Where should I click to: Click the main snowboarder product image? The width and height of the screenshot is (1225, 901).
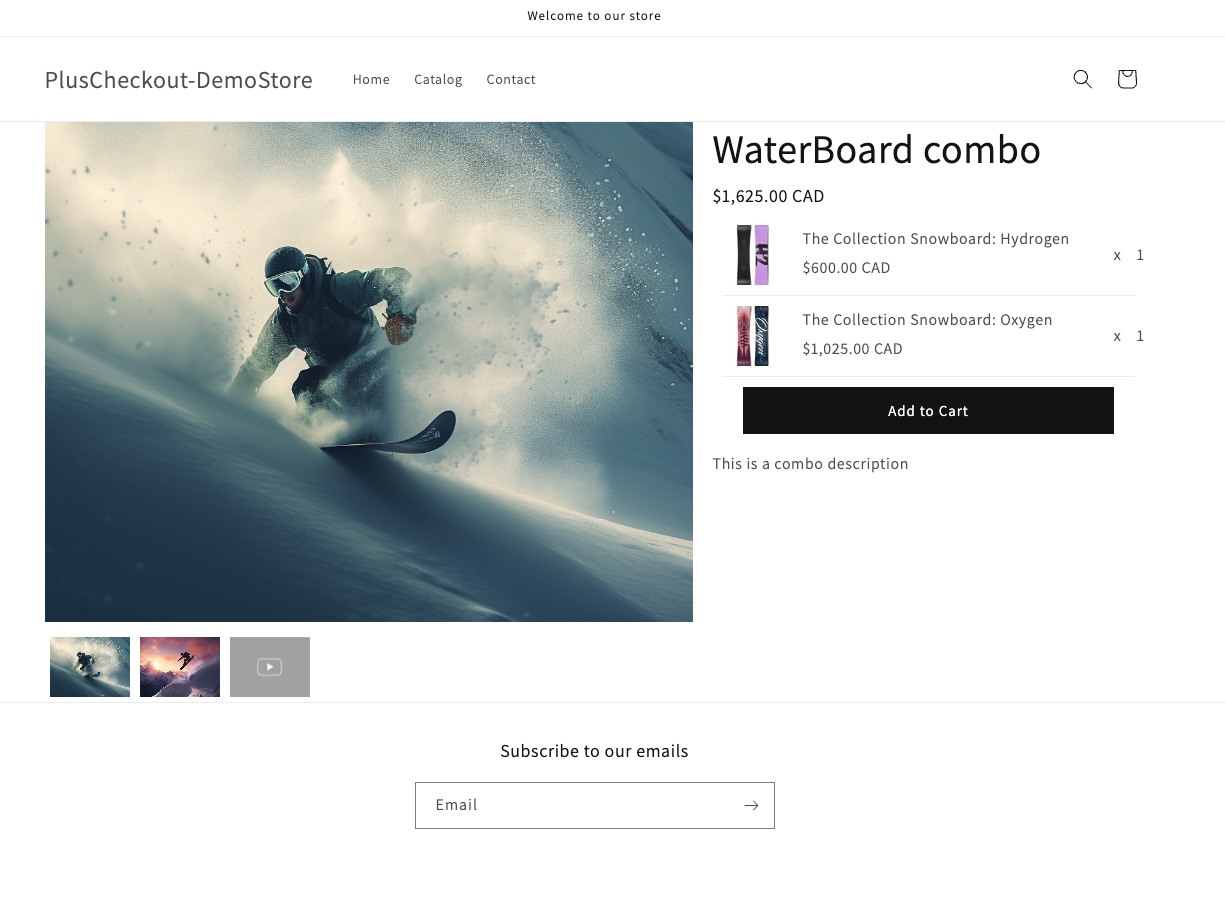(369, 371)
